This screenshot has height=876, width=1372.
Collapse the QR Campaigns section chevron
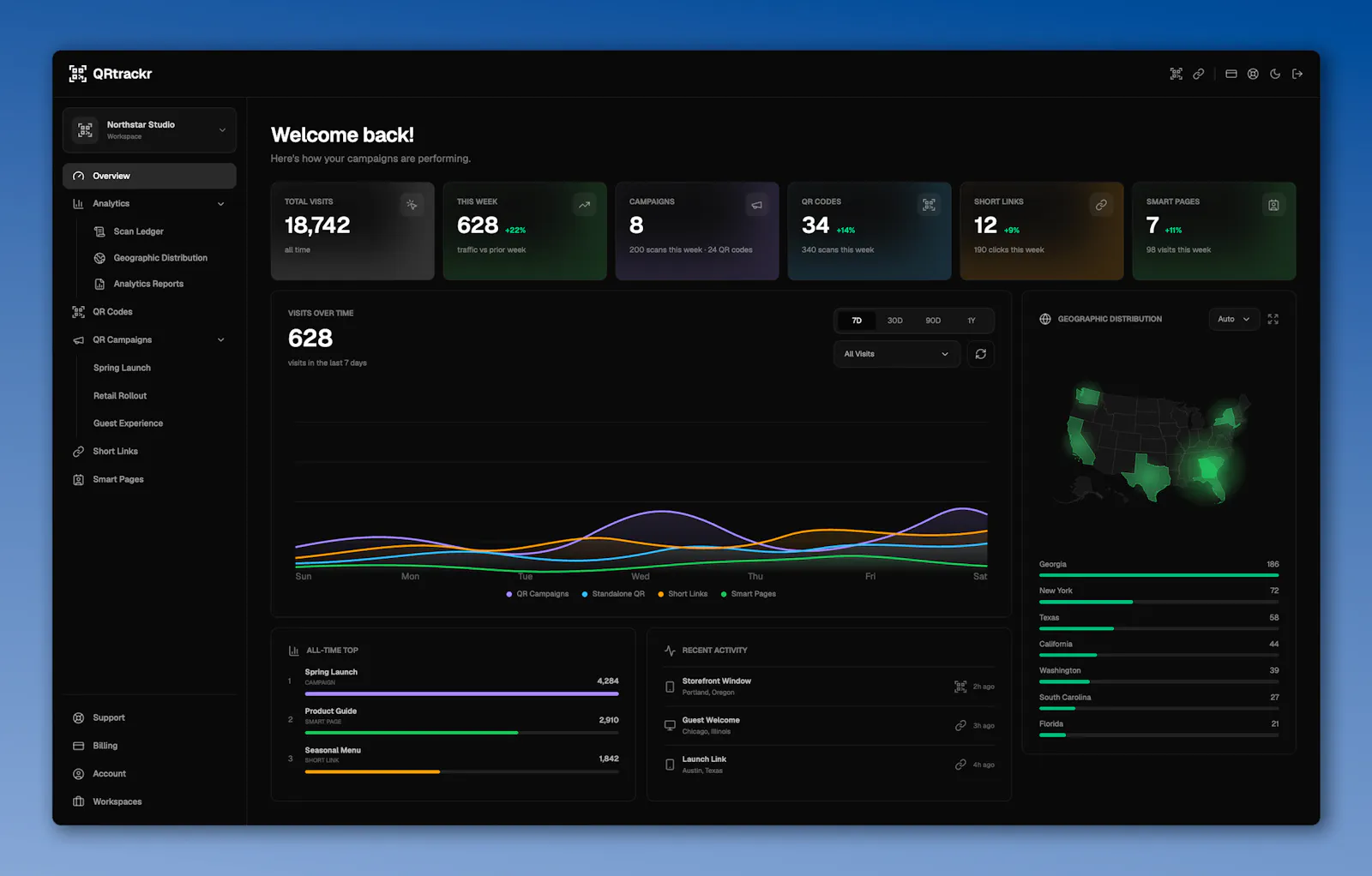tap(221, 340)
